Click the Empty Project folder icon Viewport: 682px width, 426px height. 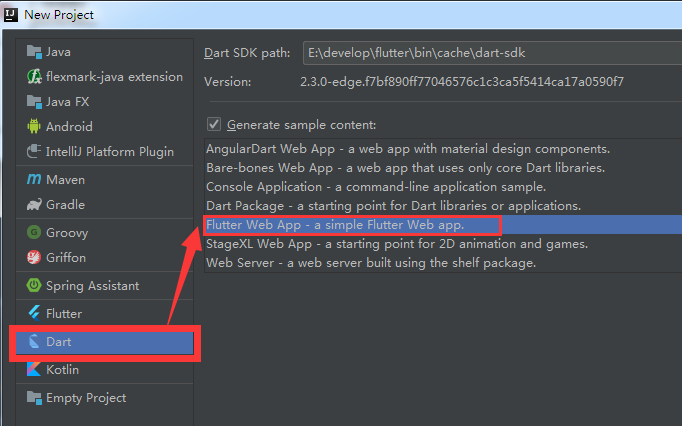(34, 397)
